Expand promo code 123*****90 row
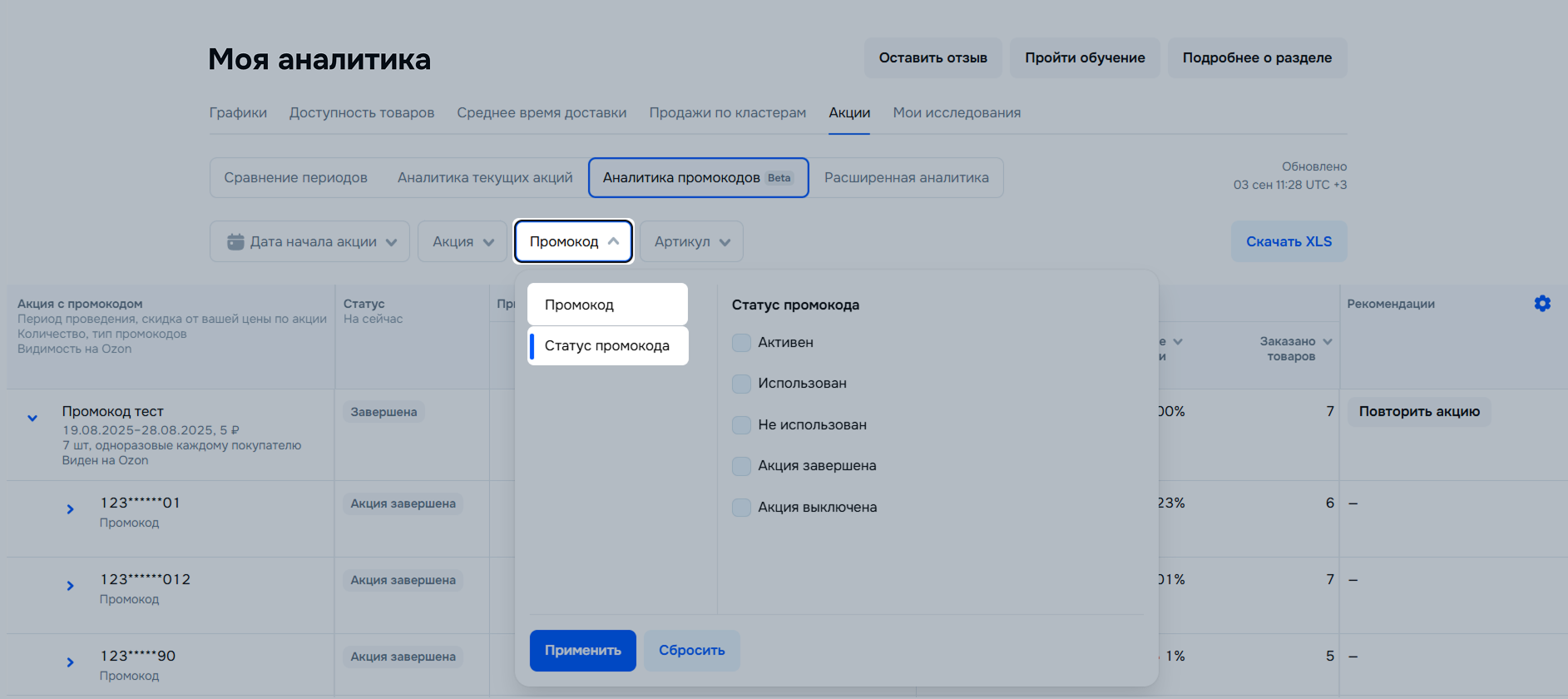The height and width of the screenshot is (699, 1568). (71, 662)
